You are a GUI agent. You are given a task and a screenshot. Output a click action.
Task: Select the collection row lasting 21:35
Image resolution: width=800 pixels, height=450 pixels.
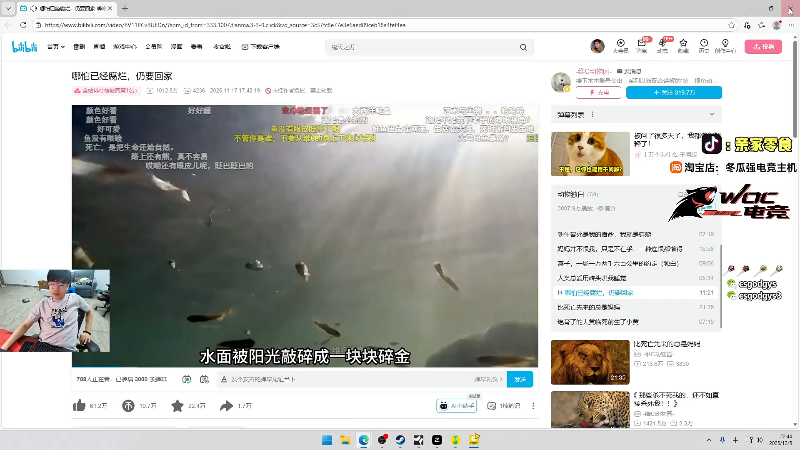(635, 307)
